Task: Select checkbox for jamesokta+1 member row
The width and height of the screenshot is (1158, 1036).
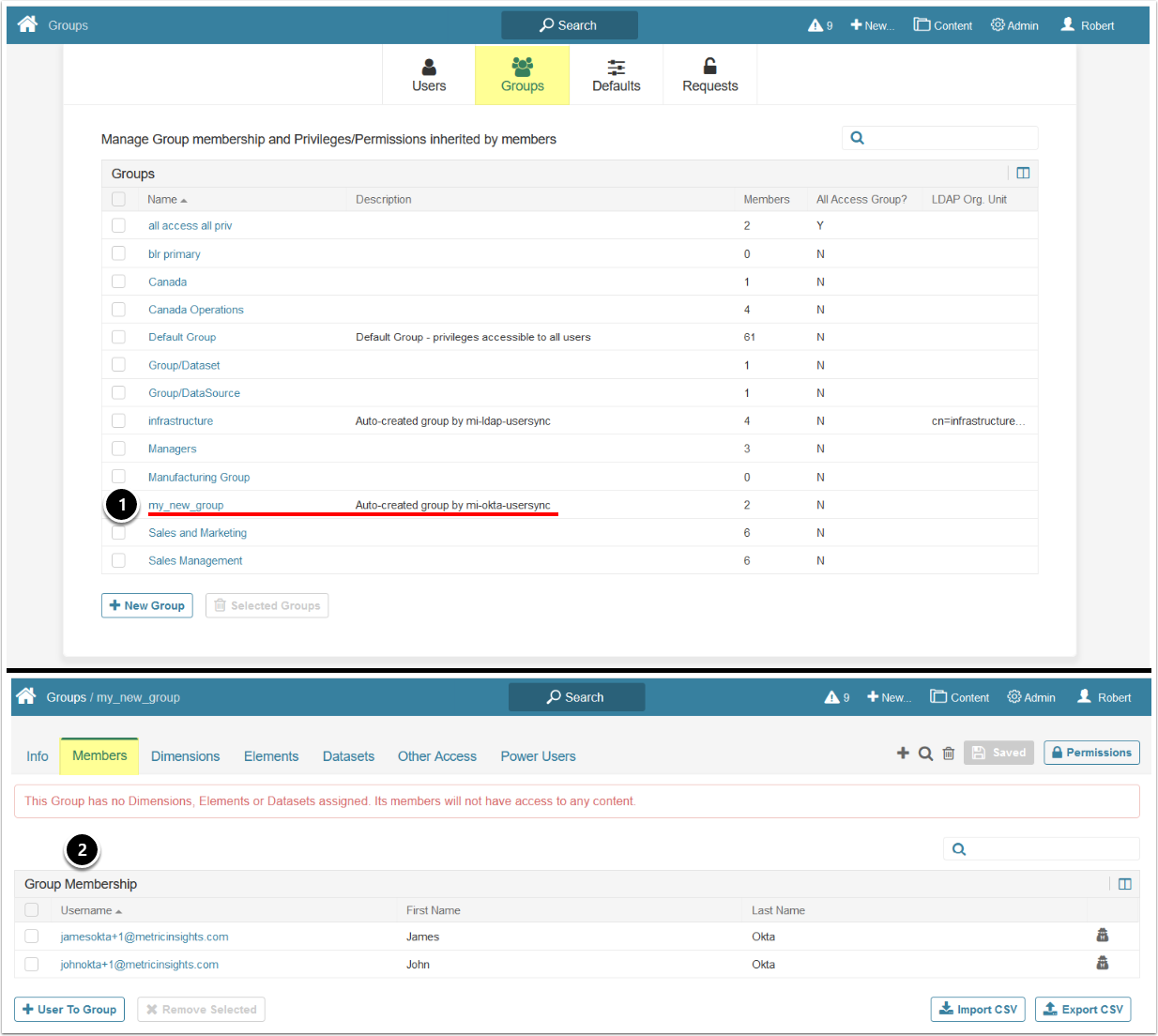Action: coord(32,937)
